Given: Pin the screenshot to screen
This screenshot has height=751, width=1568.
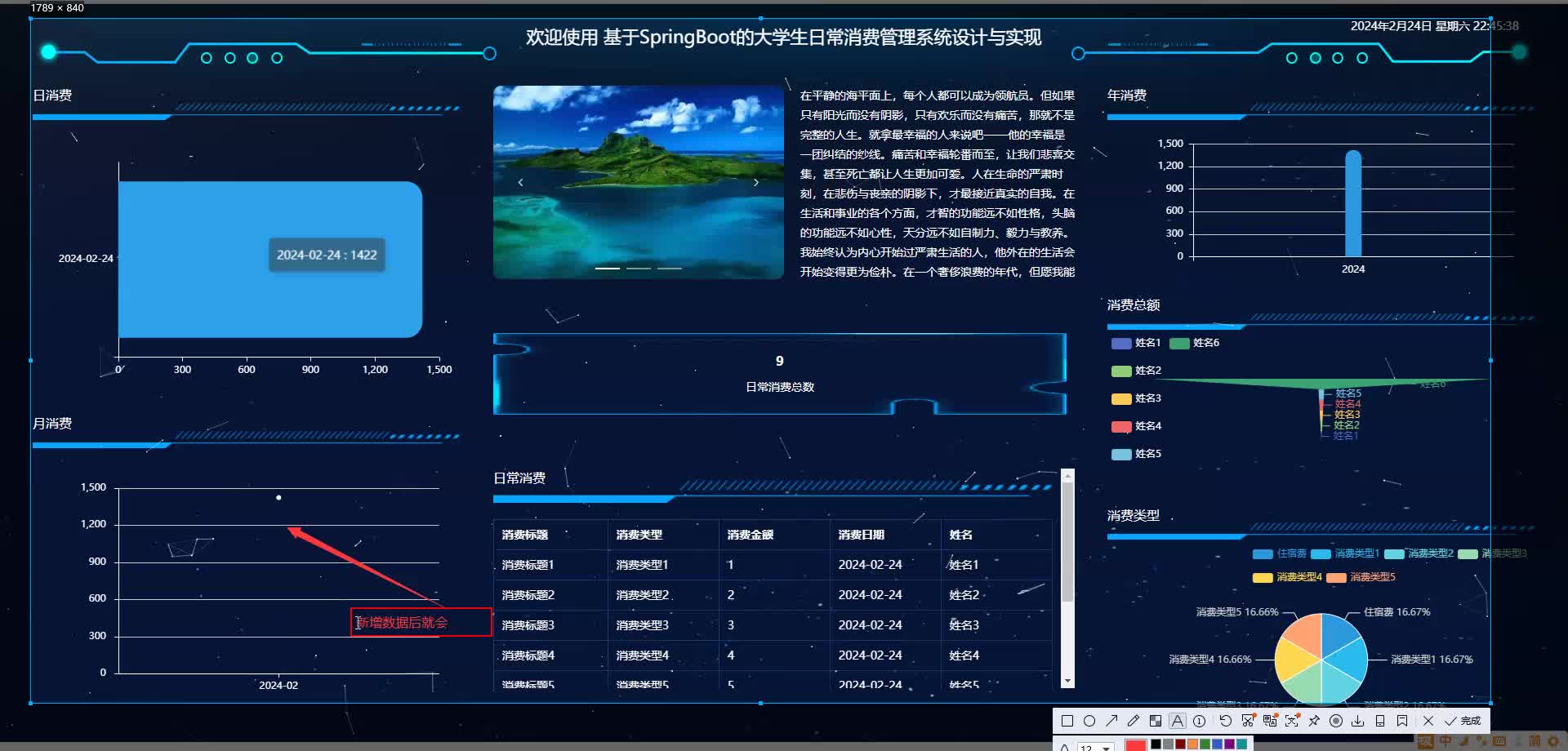Looking at the screenshot, I should (x=1314, y=721).
